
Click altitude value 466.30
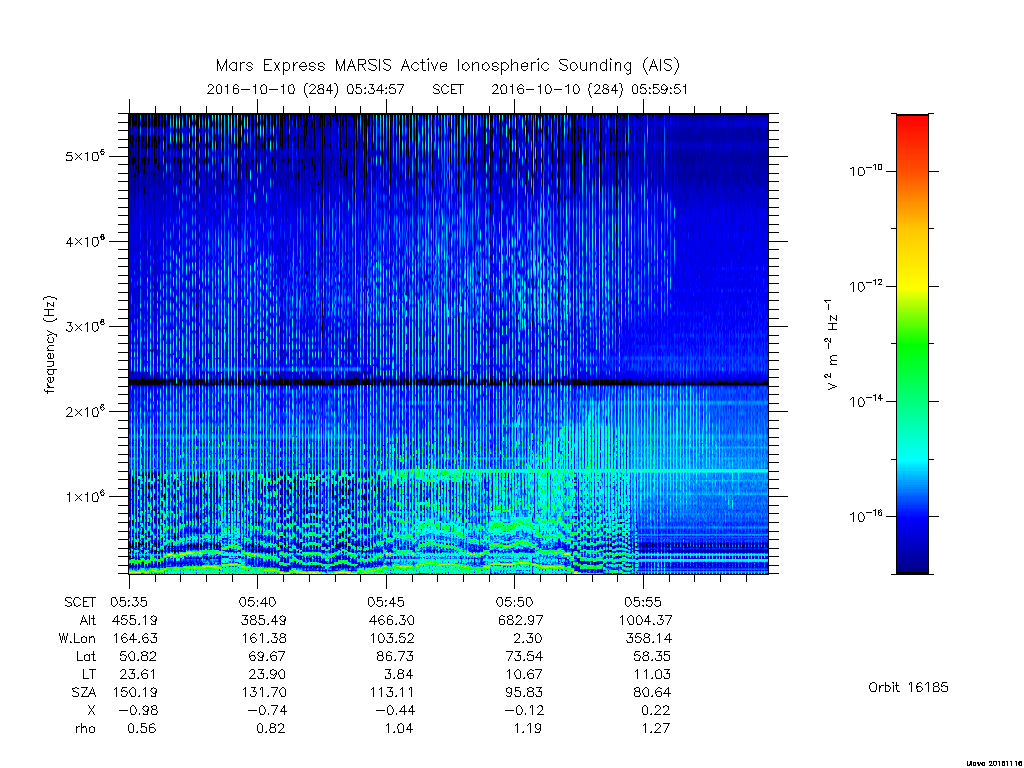(x=391, y=620)
